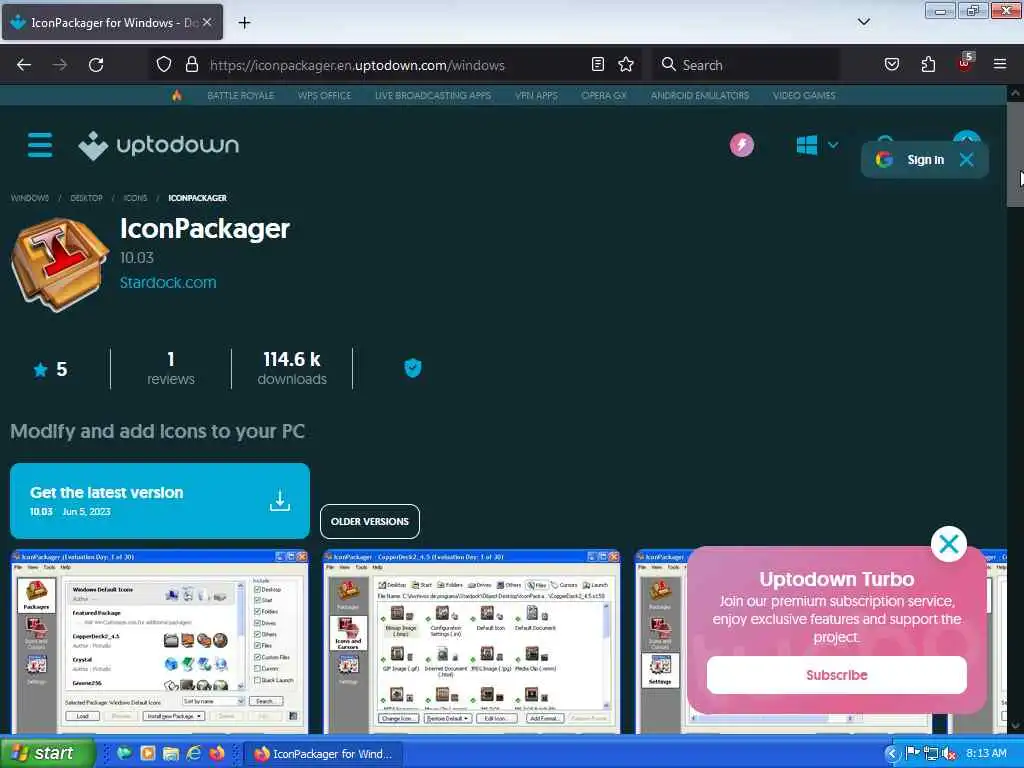View the 1 reviews count
Image resolution: width=1024 pixels, height=768 pixels.
point(170,369)
